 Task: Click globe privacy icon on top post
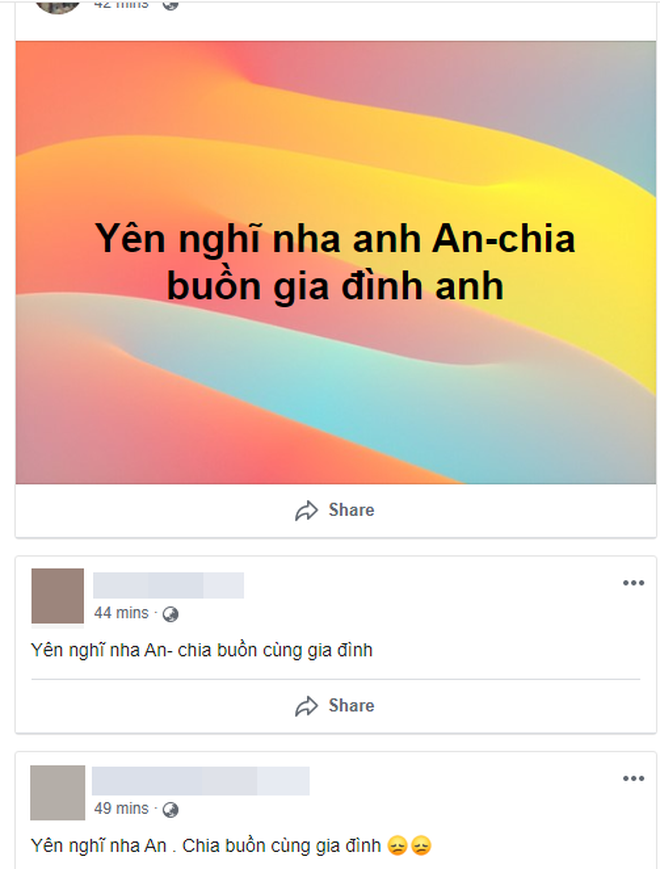(x=170, y=4)
